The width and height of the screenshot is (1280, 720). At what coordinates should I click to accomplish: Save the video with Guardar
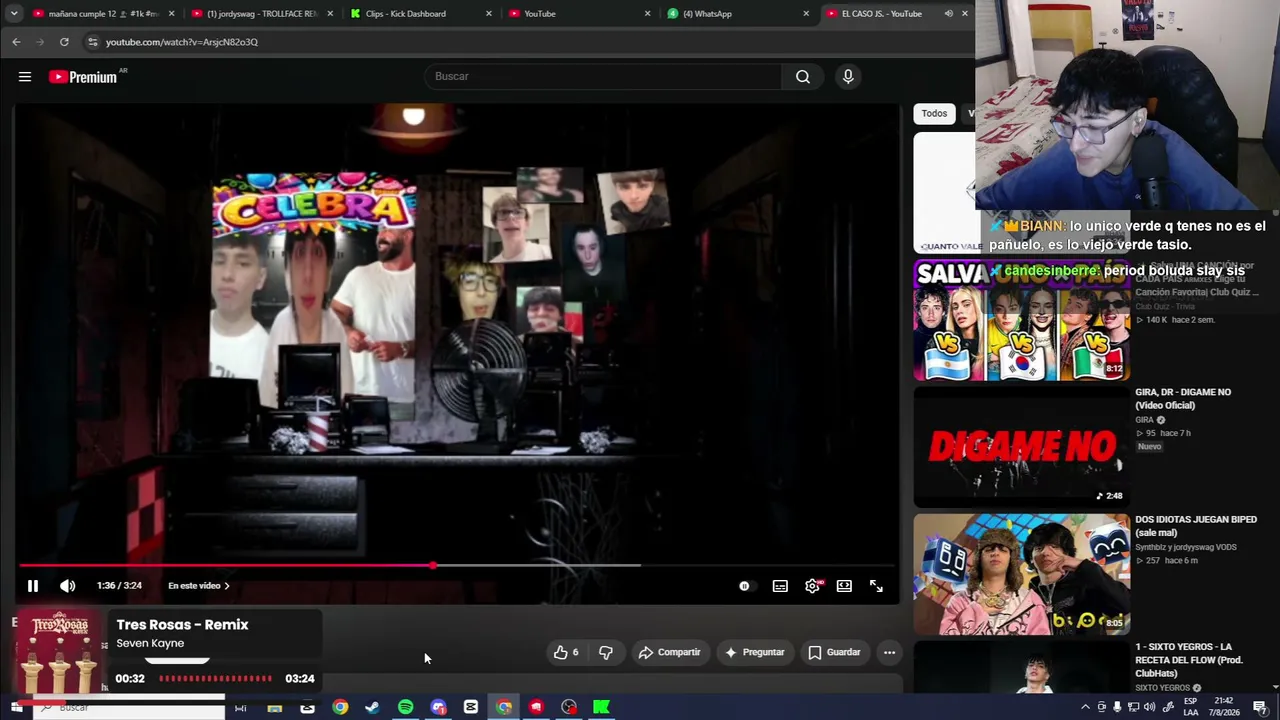coord(834,652)
